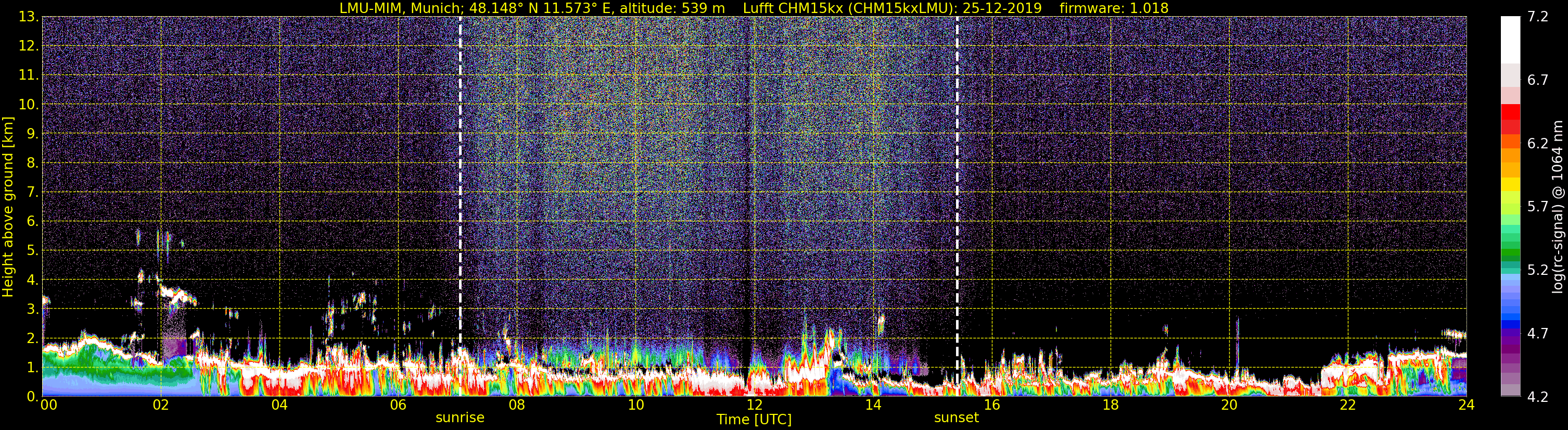This screenshot has width=1568, height=430.
Task: Click the colorbar tick value '4.2'
Action: pyautogui.click(x=1538, y=397)
